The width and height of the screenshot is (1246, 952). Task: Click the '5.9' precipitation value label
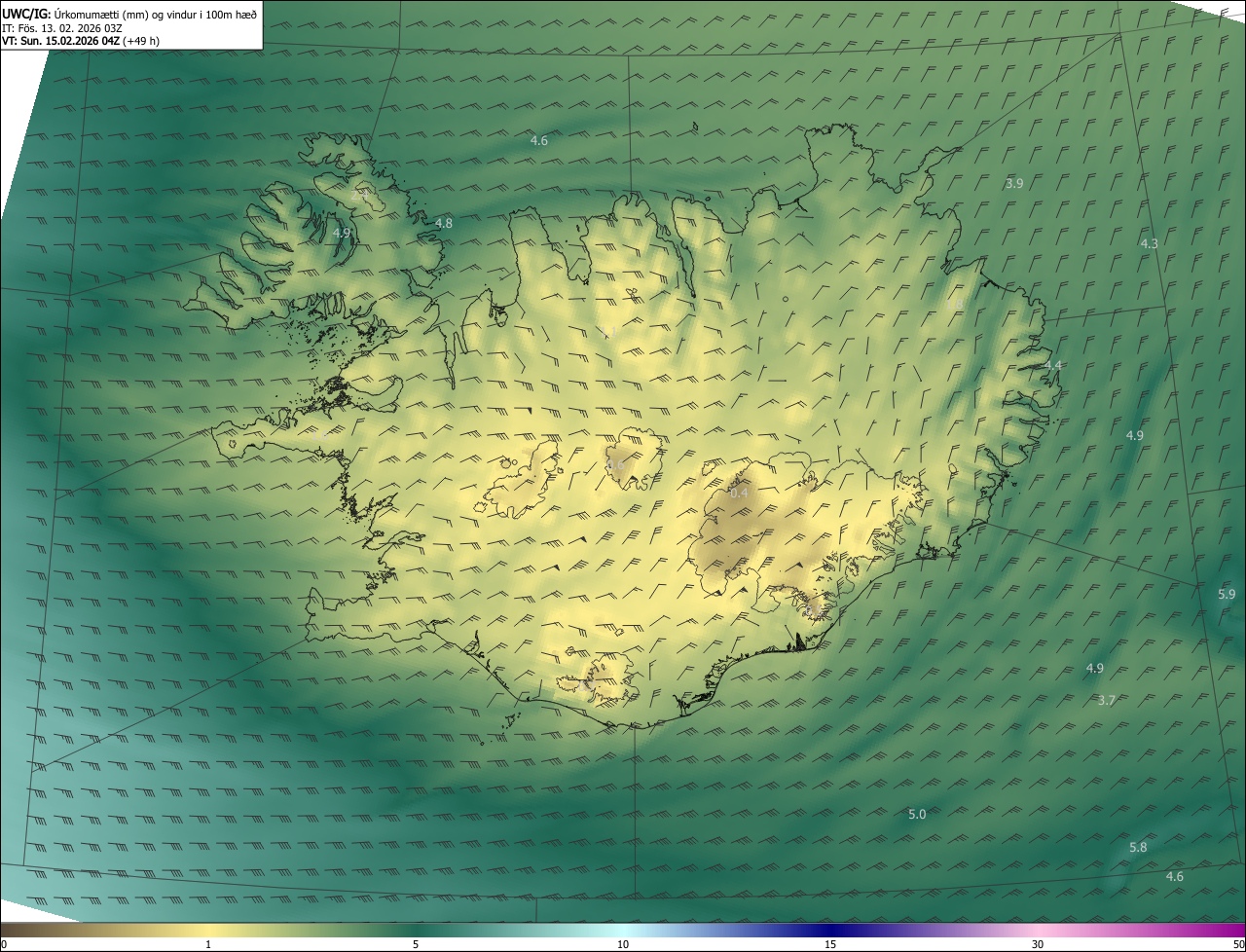[1227, 594]
